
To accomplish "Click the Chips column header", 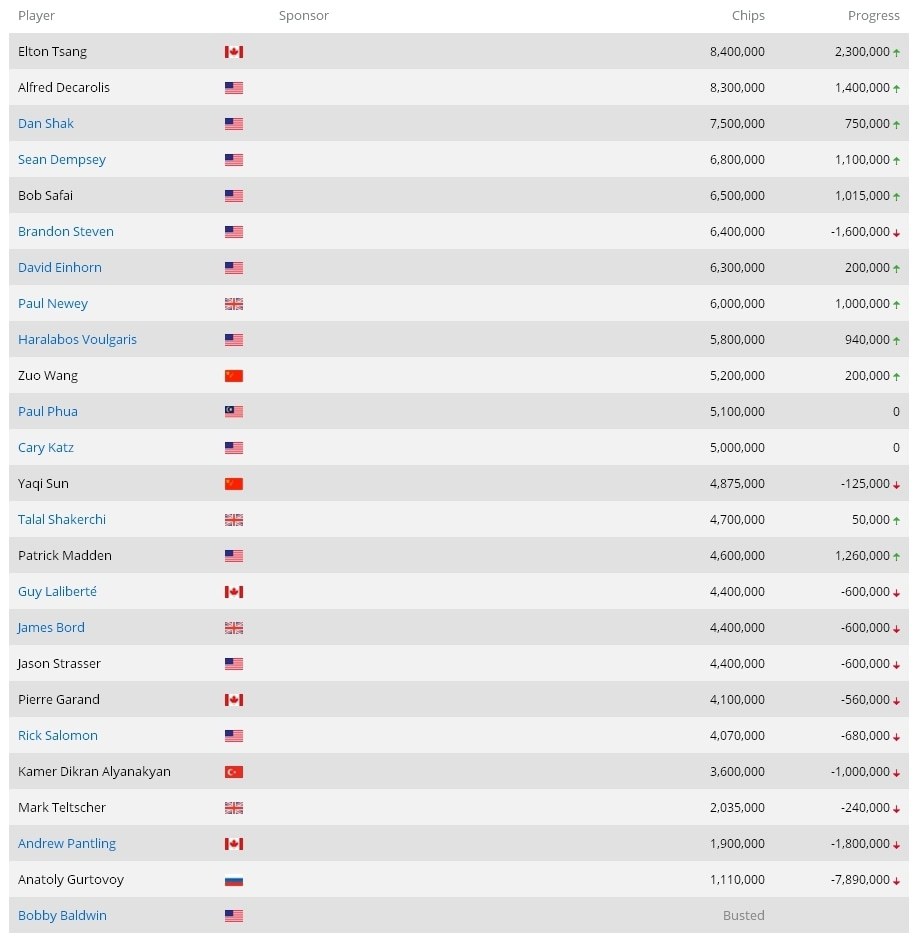I will pos(748,16).
